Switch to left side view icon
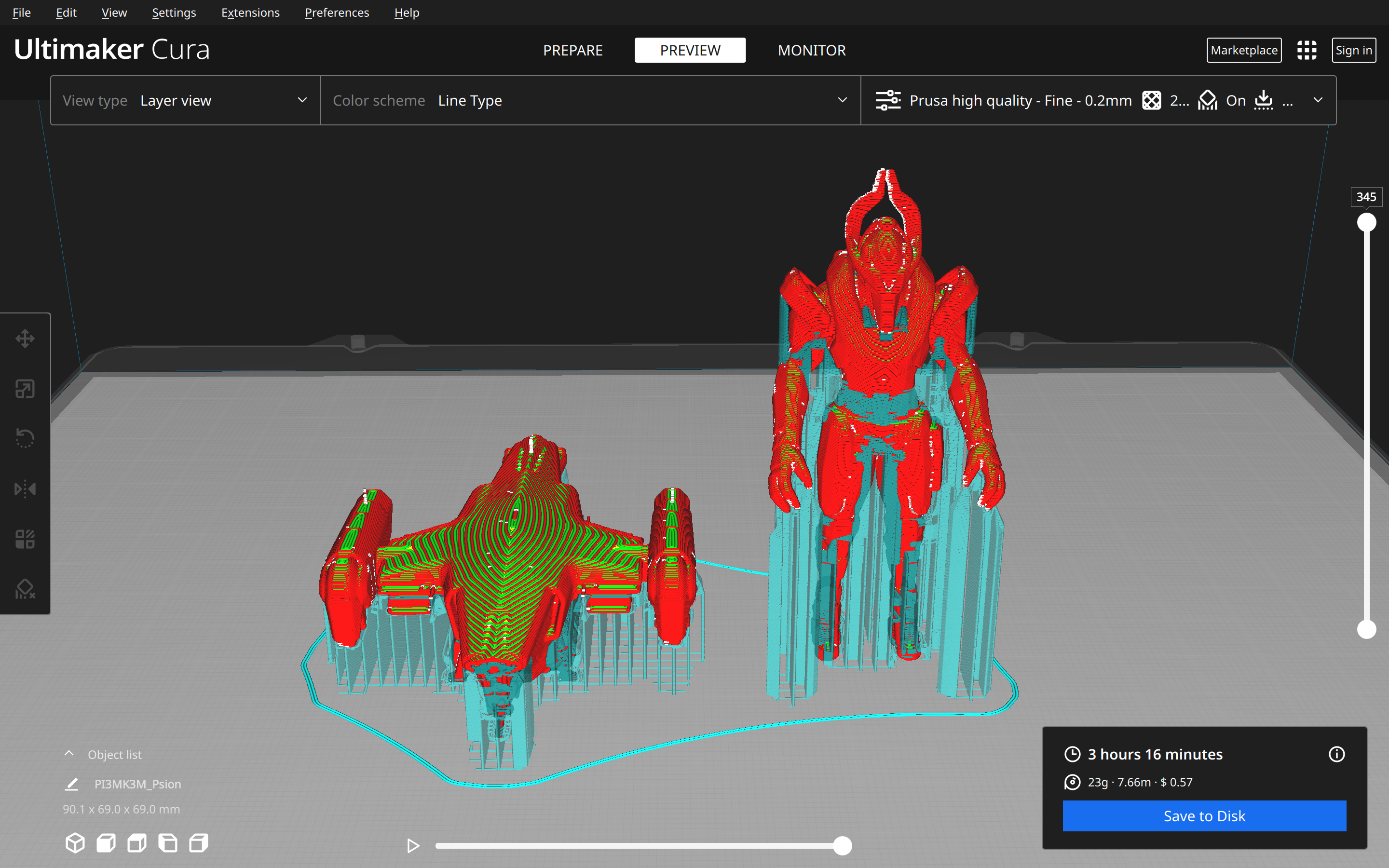Image resolution: width=1389 pixels, height=868 pixels. [x=168, y=843]
